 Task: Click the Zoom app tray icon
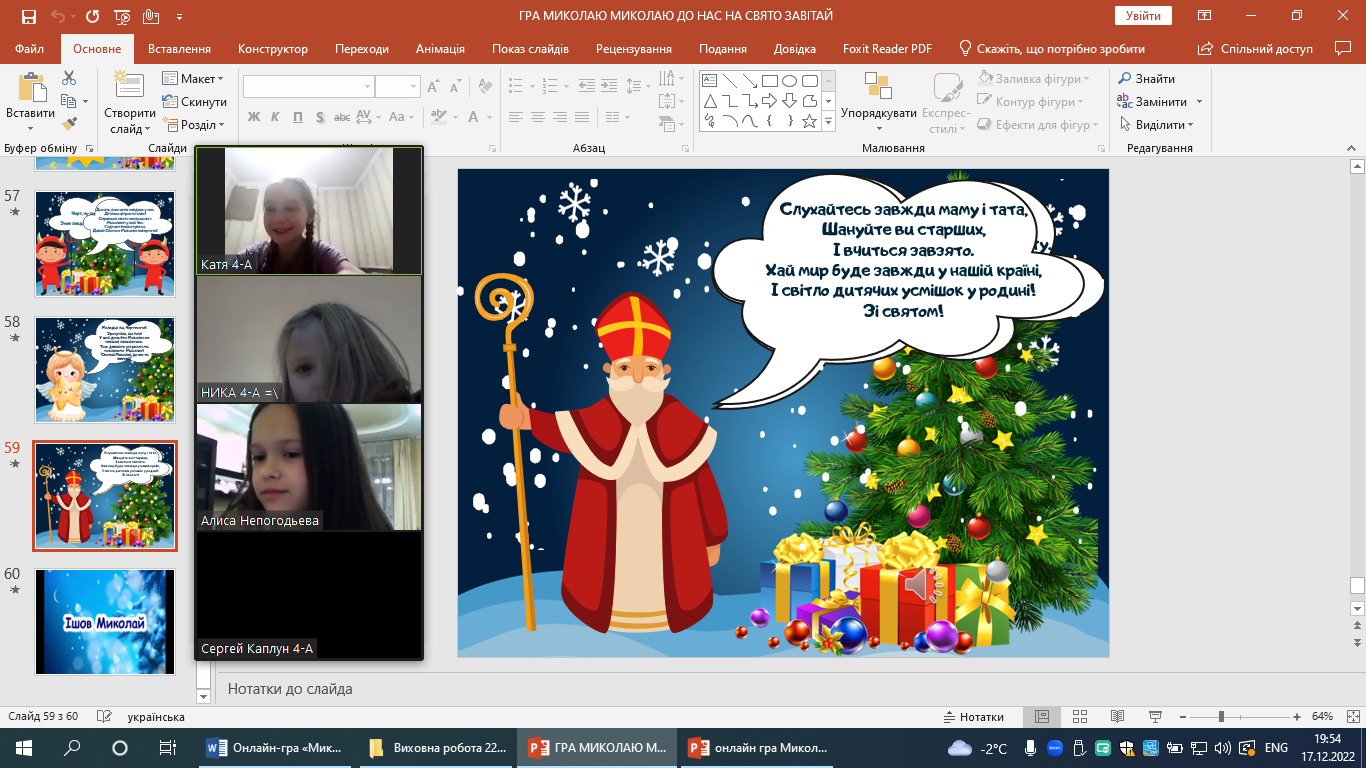(x=1055, y=748)
